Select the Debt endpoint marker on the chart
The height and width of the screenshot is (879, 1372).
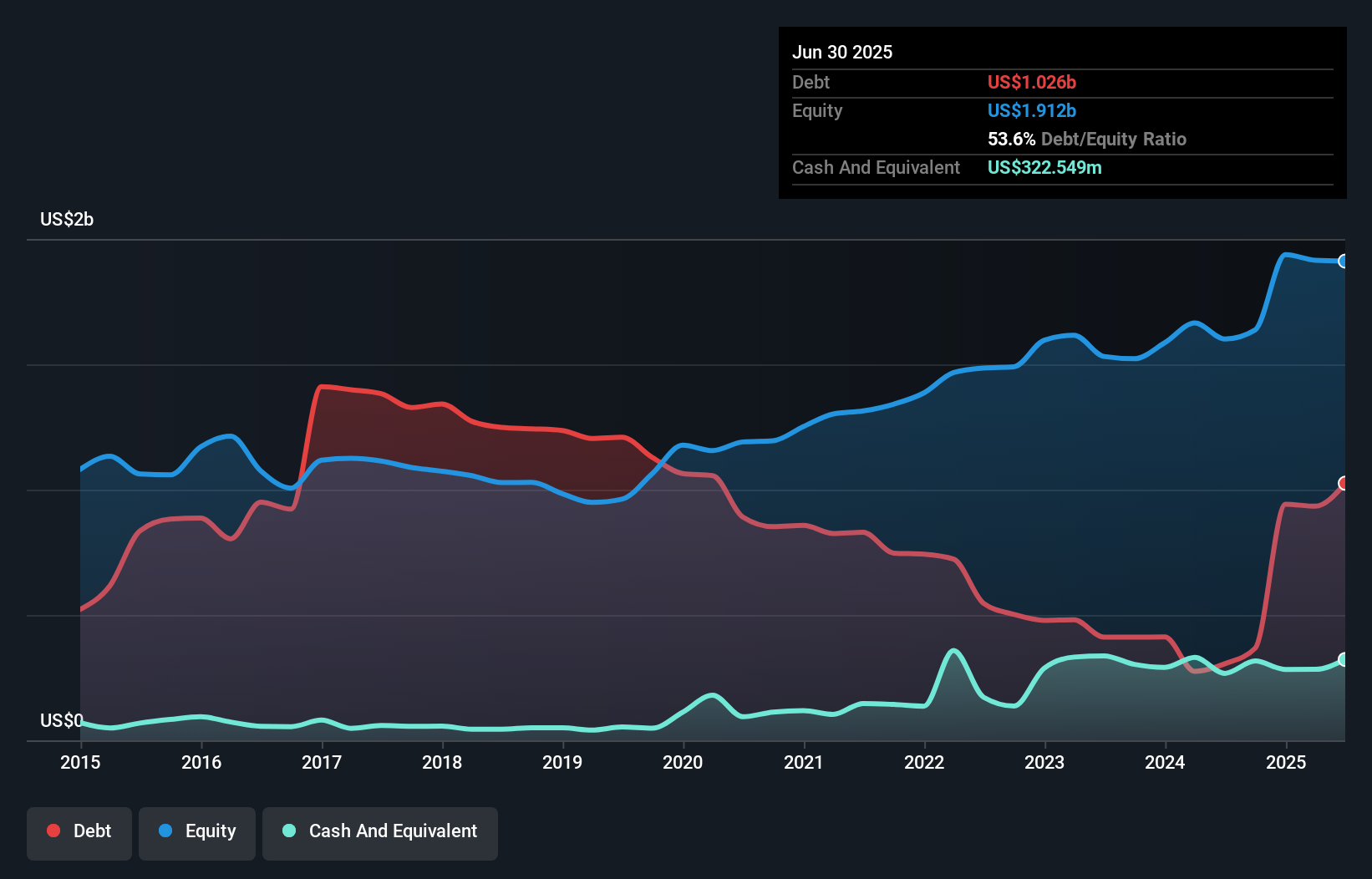coord(1344,482)
